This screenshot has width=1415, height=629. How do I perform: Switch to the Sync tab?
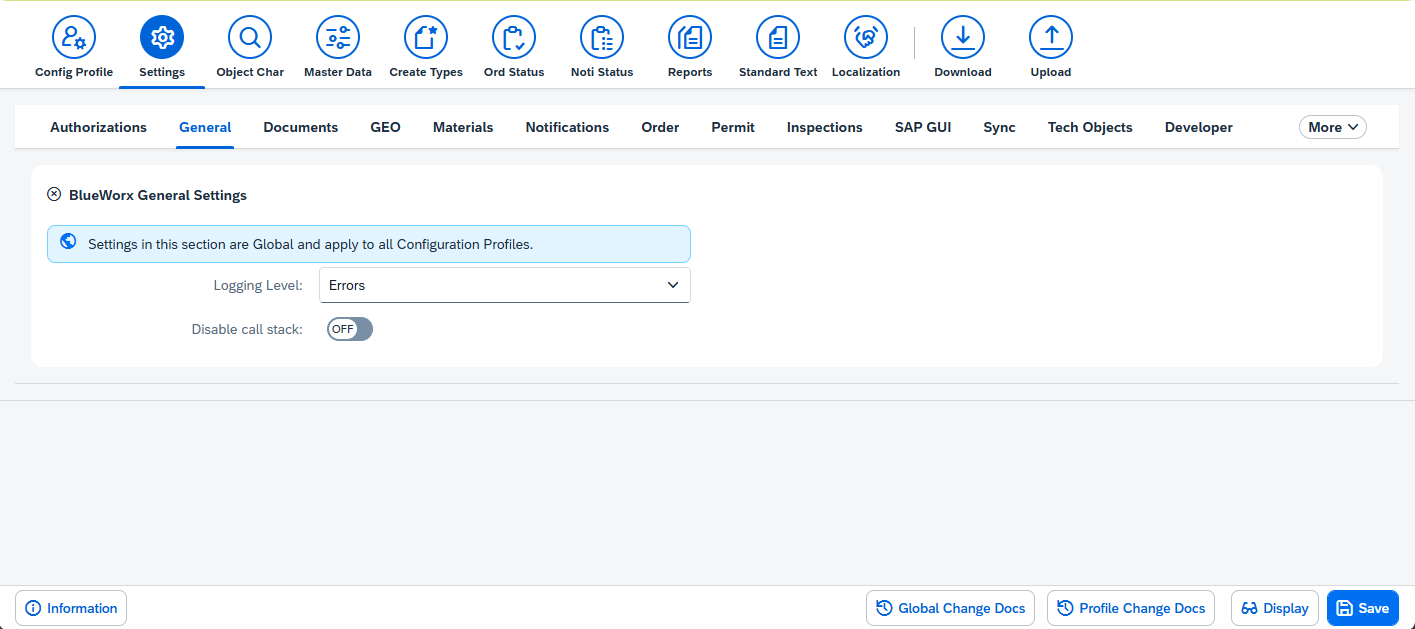(1000, 127)
